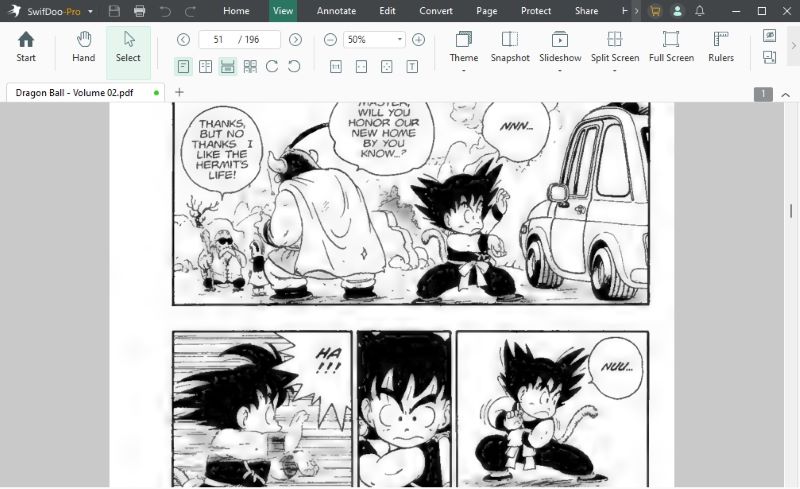Click the eye-protection icon at ribbon right
800x489 pixels.
(769, 35)
